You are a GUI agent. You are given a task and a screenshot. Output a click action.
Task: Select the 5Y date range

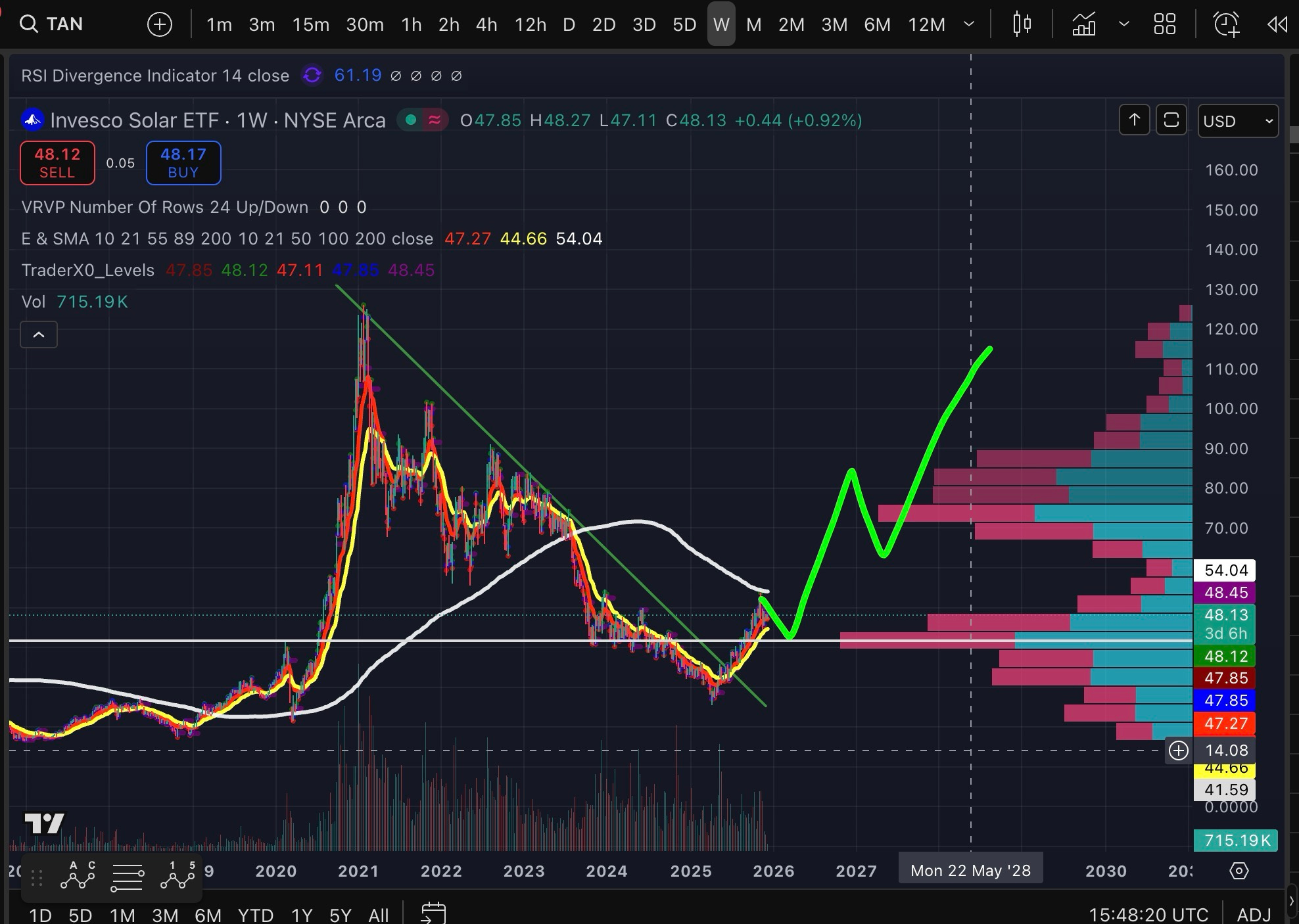[x=340, y=914]
